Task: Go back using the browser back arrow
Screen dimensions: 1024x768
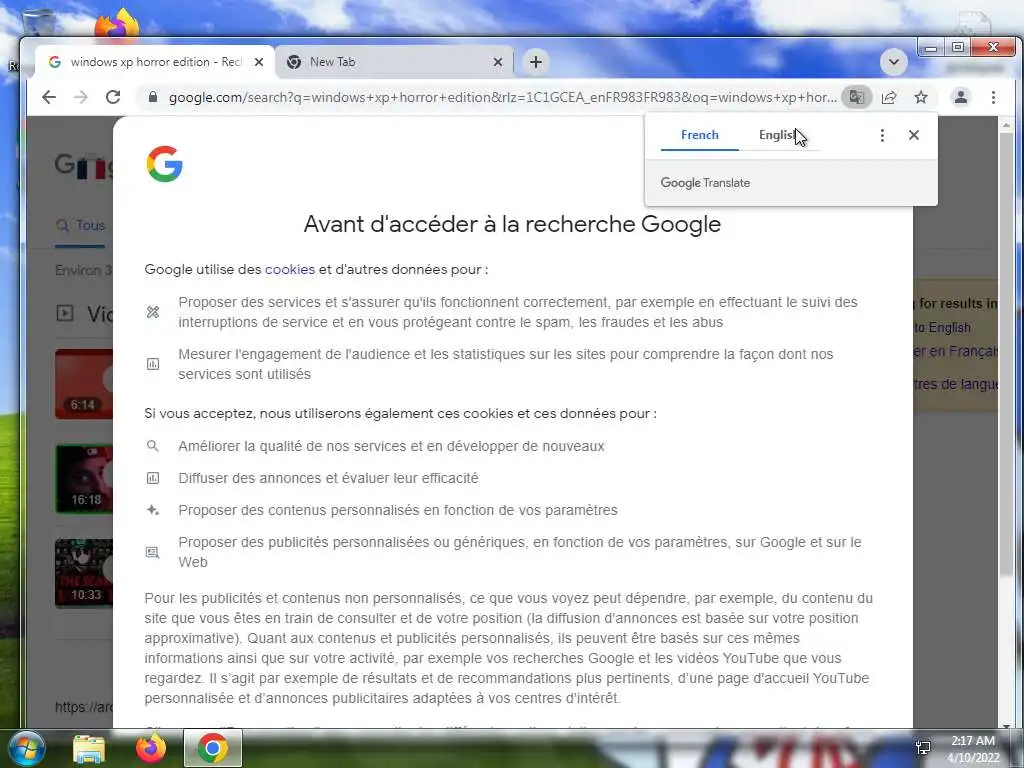Action: pyautogui.click(x=49, y=97)
